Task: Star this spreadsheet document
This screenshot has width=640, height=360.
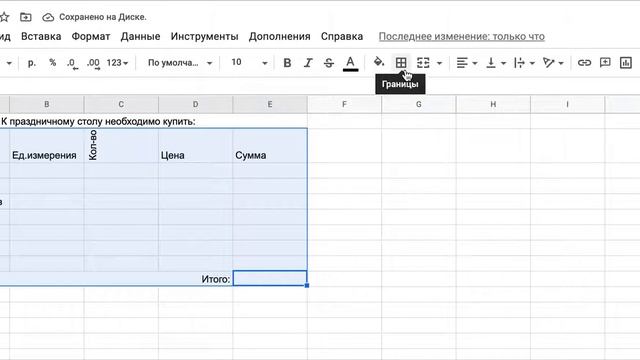Action: [4, 17]
